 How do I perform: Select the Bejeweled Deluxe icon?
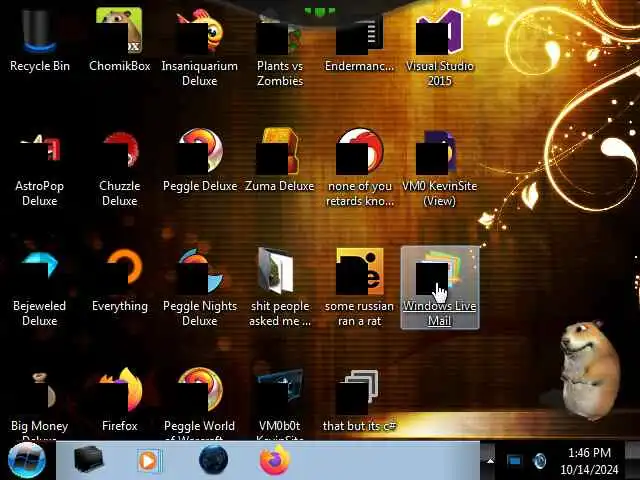click(x=40, y=288)
